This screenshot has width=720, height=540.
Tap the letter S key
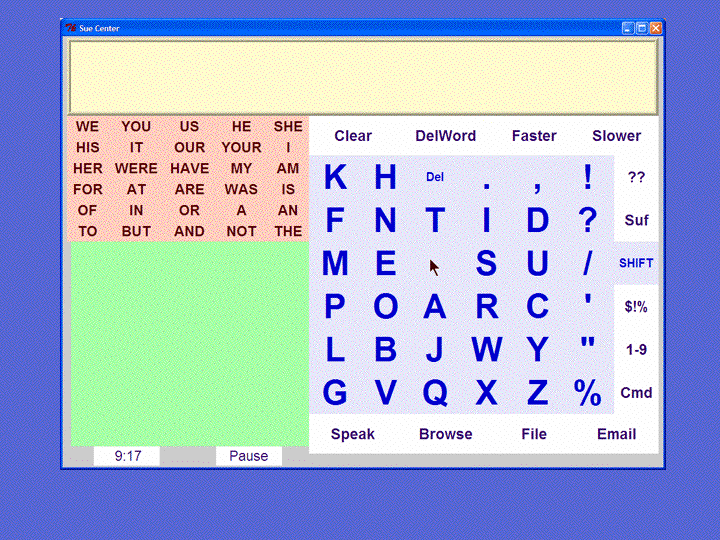click(x=486, y=263)
